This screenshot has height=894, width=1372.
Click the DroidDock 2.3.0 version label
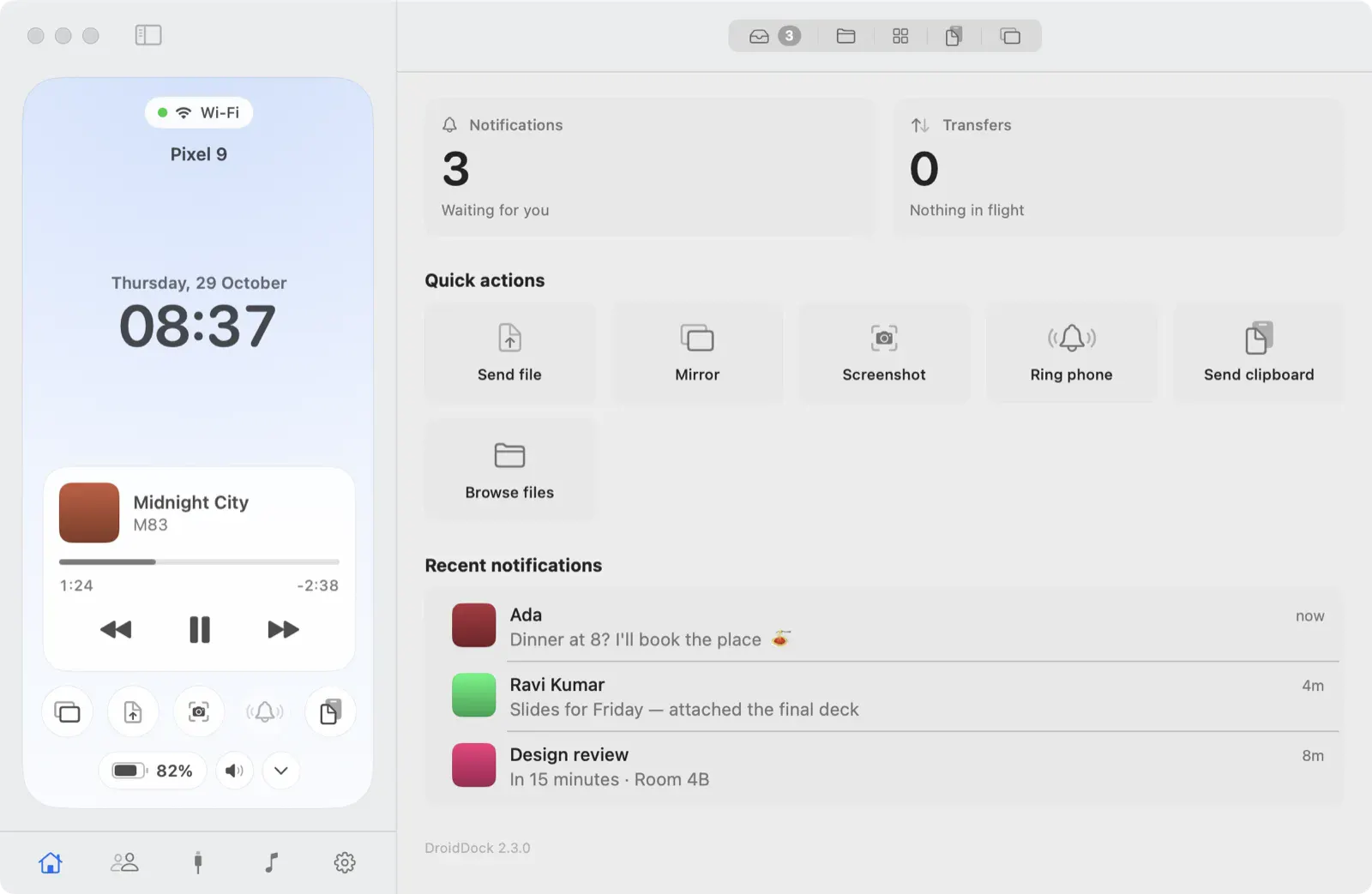[478, 848]
